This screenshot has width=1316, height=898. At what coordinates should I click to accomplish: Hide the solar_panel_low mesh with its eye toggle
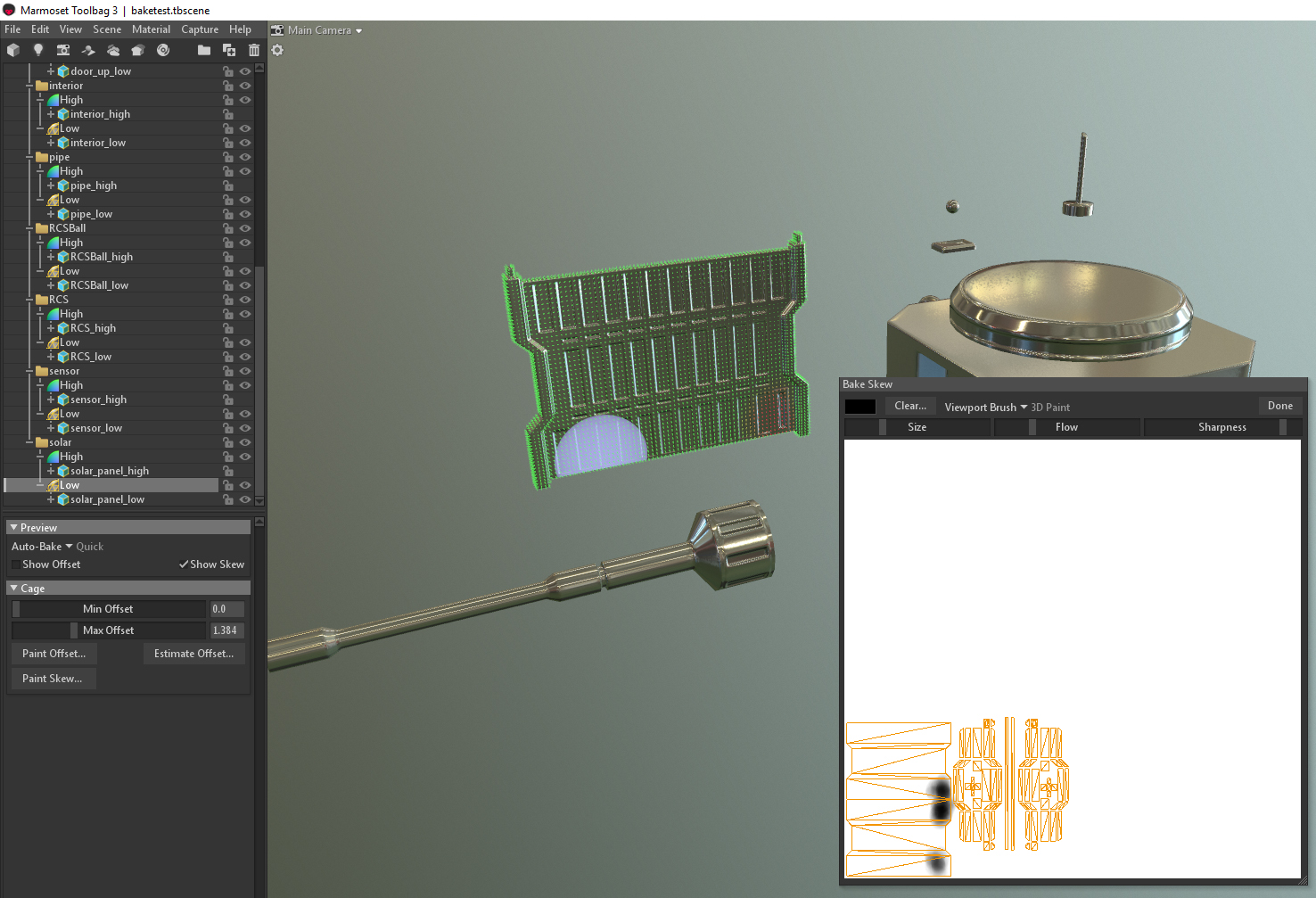click(245, 499)
